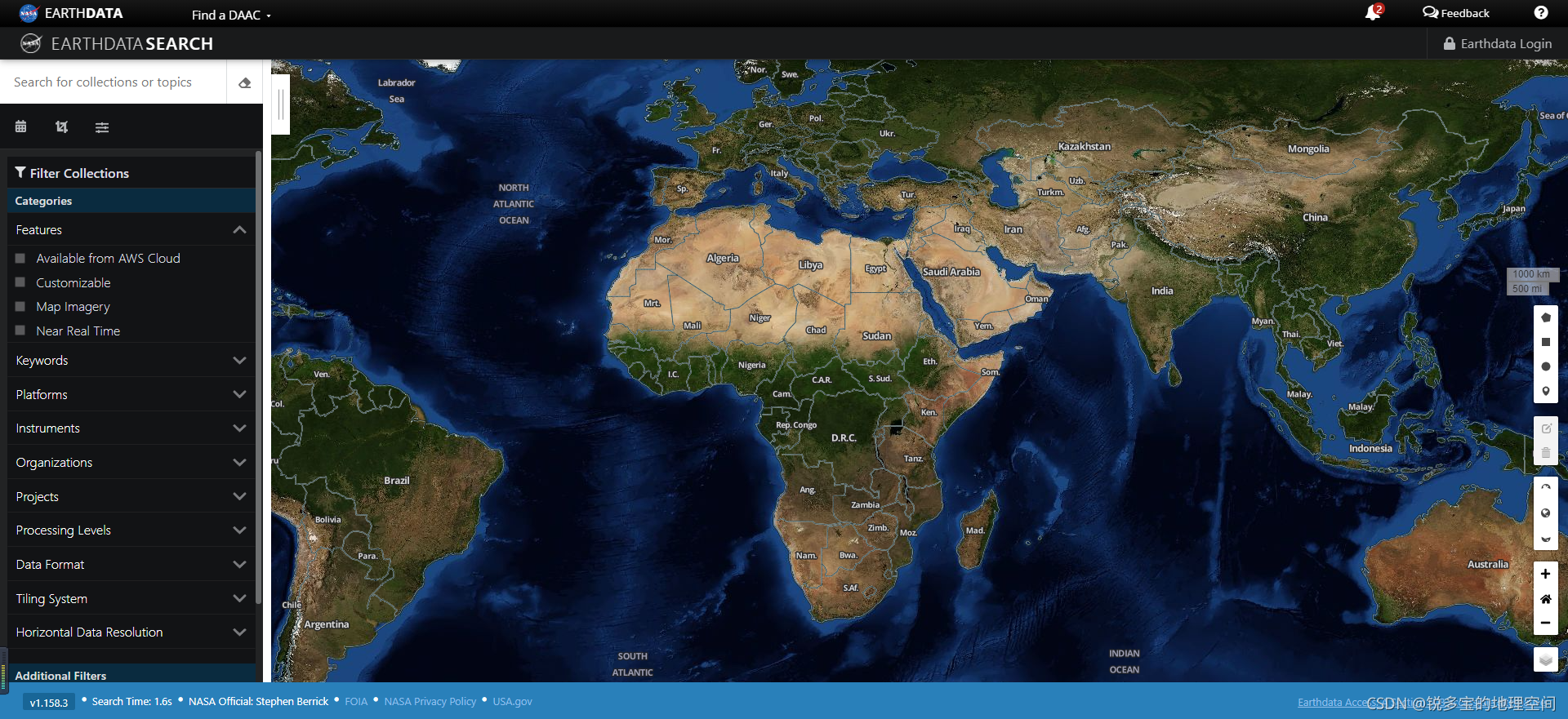Viewport: 1568px width, 719px height.
Task: Open NASA Privacy Policy link
Action: click(430, 701)
